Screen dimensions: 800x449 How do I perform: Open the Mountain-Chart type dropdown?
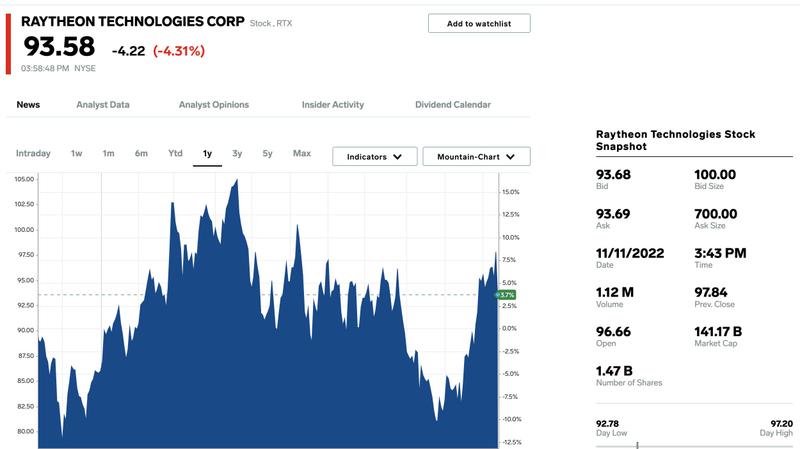click(477, 157)
